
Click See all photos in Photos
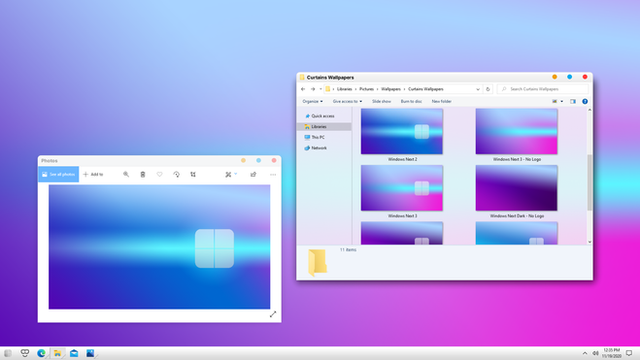click(x=59, y=174)
